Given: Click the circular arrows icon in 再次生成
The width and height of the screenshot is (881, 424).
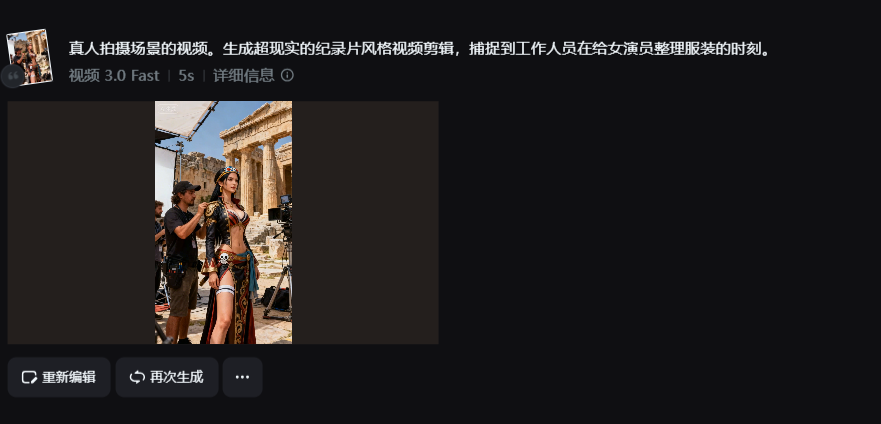Looking at the screenshot, I should click(137, 377).
